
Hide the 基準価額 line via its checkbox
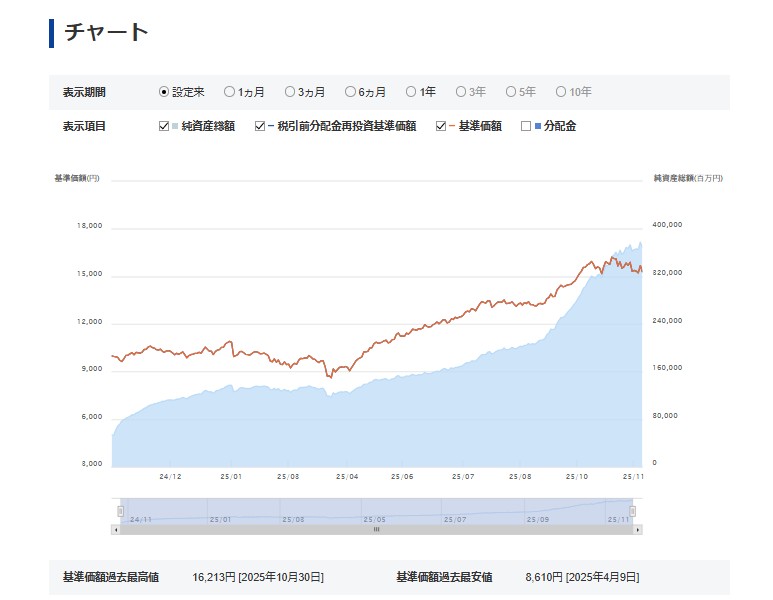click(441, 126)
